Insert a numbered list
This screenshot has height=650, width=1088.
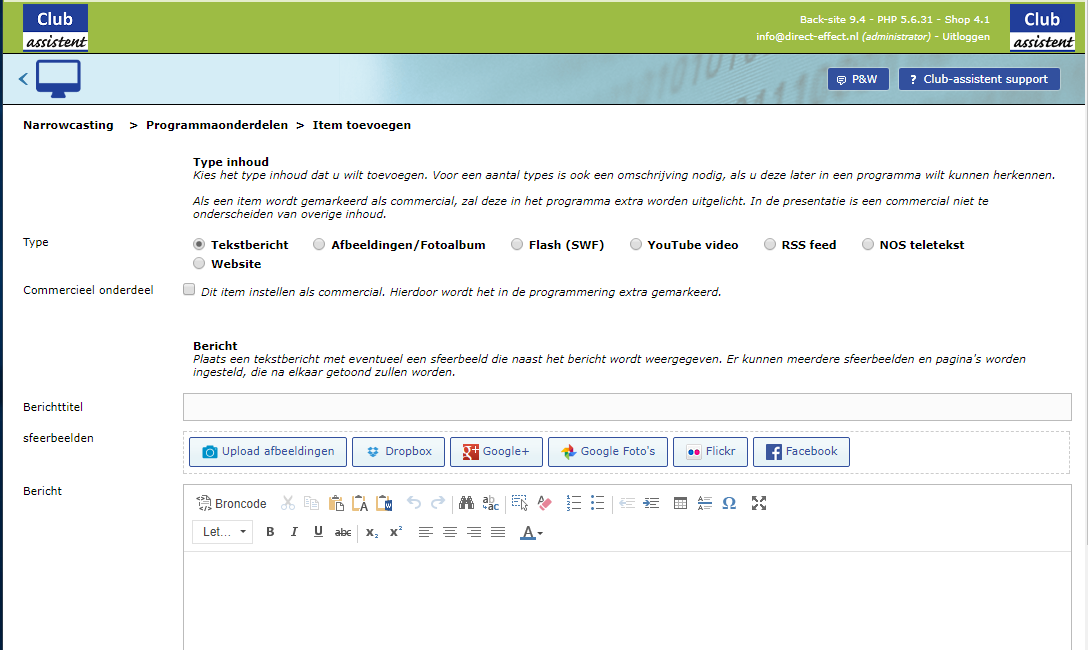click(574, 503)
